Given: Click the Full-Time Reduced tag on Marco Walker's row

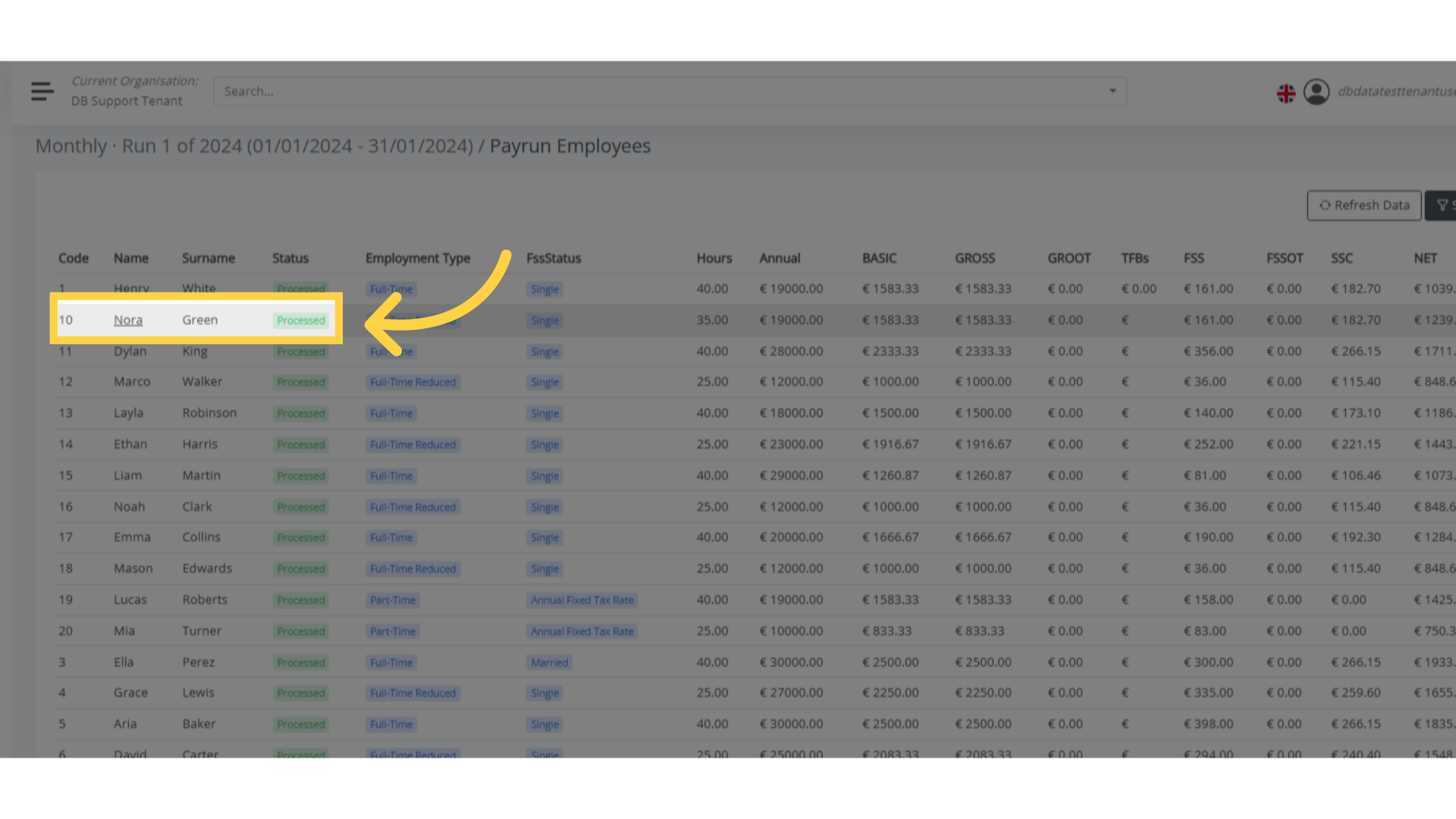Looking at the screenshot, I should (x=413, y=381).
